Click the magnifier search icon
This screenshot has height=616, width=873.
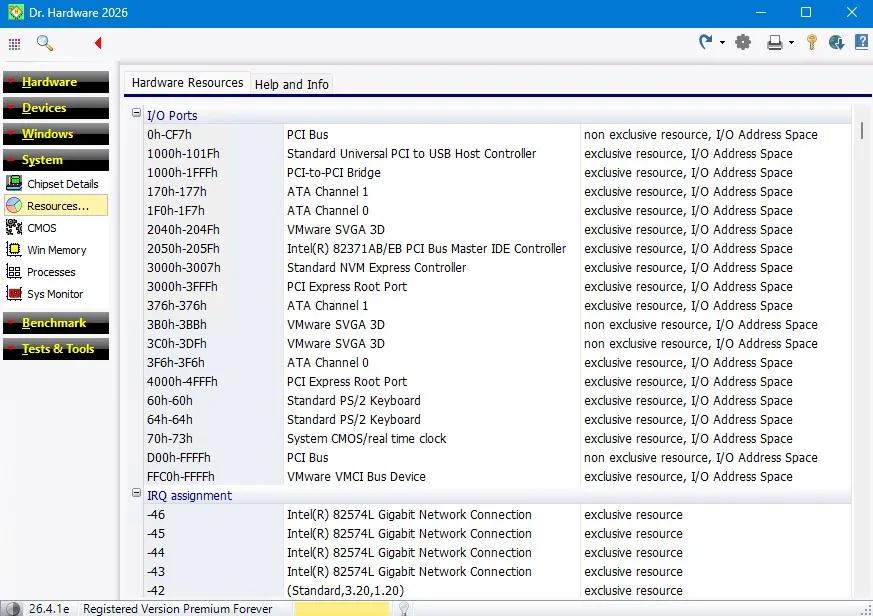click(x=45, y=43)
